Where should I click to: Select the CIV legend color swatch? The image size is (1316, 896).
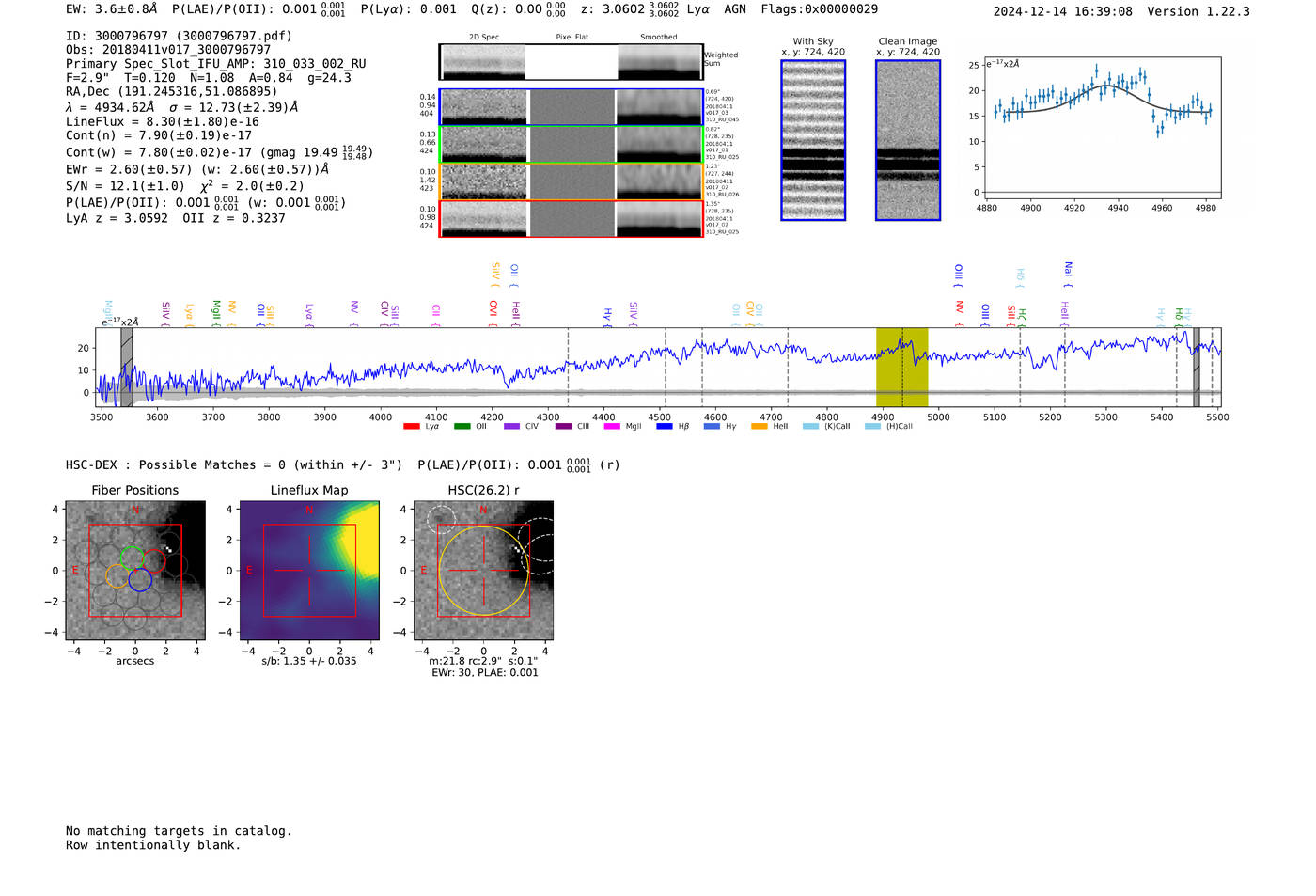pos(511,427)
